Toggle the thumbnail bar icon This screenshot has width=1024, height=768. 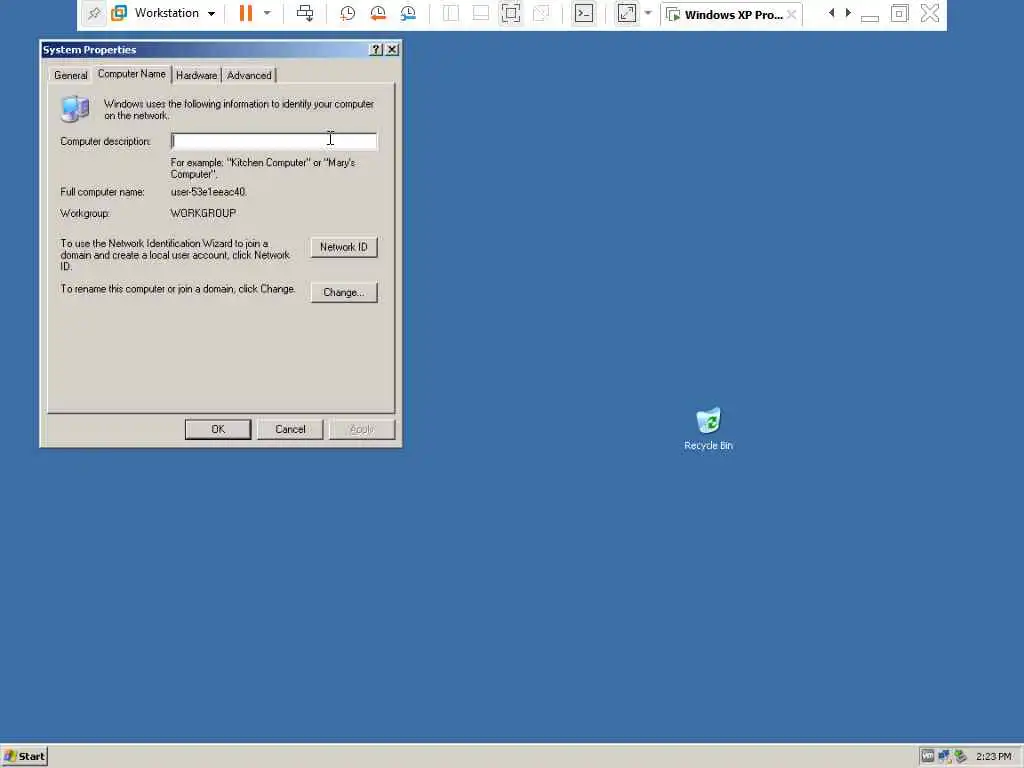tap(481, 13)
